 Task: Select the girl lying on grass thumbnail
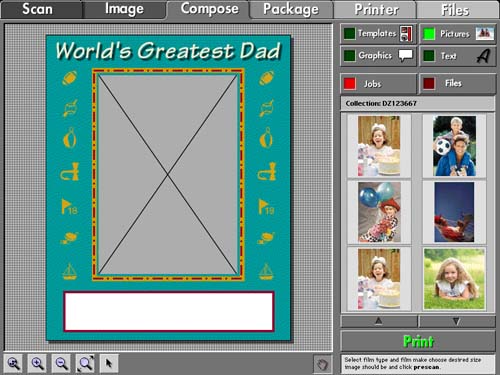(x=454, y=279)
